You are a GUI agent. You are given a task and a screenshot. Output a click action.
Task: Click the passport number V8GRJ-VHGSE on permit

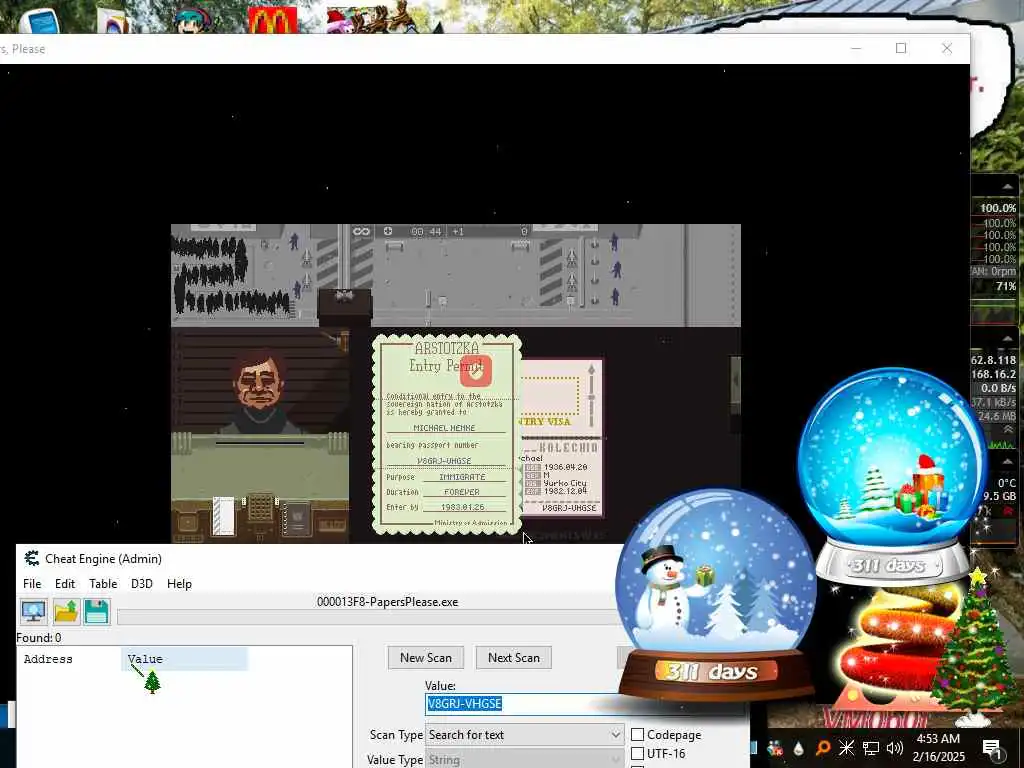(444, 460)
